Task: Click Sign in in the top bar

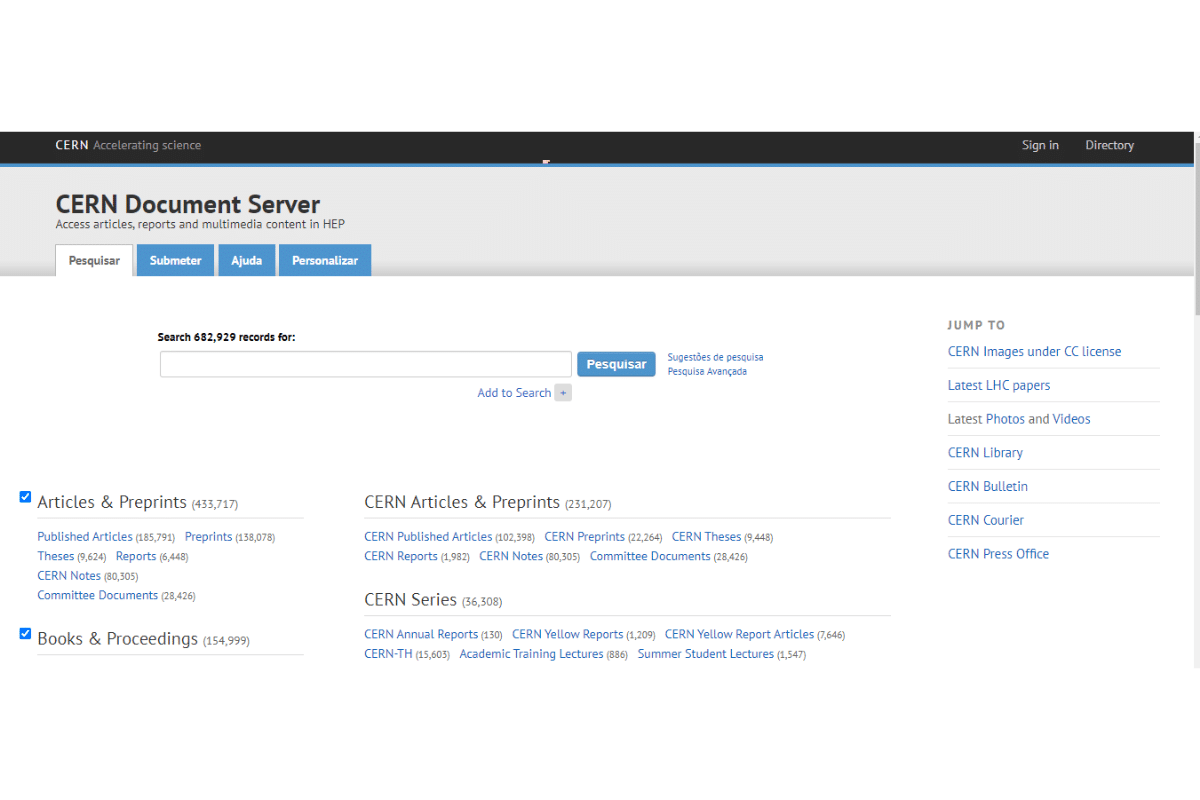Action: tap(1040, 145)
